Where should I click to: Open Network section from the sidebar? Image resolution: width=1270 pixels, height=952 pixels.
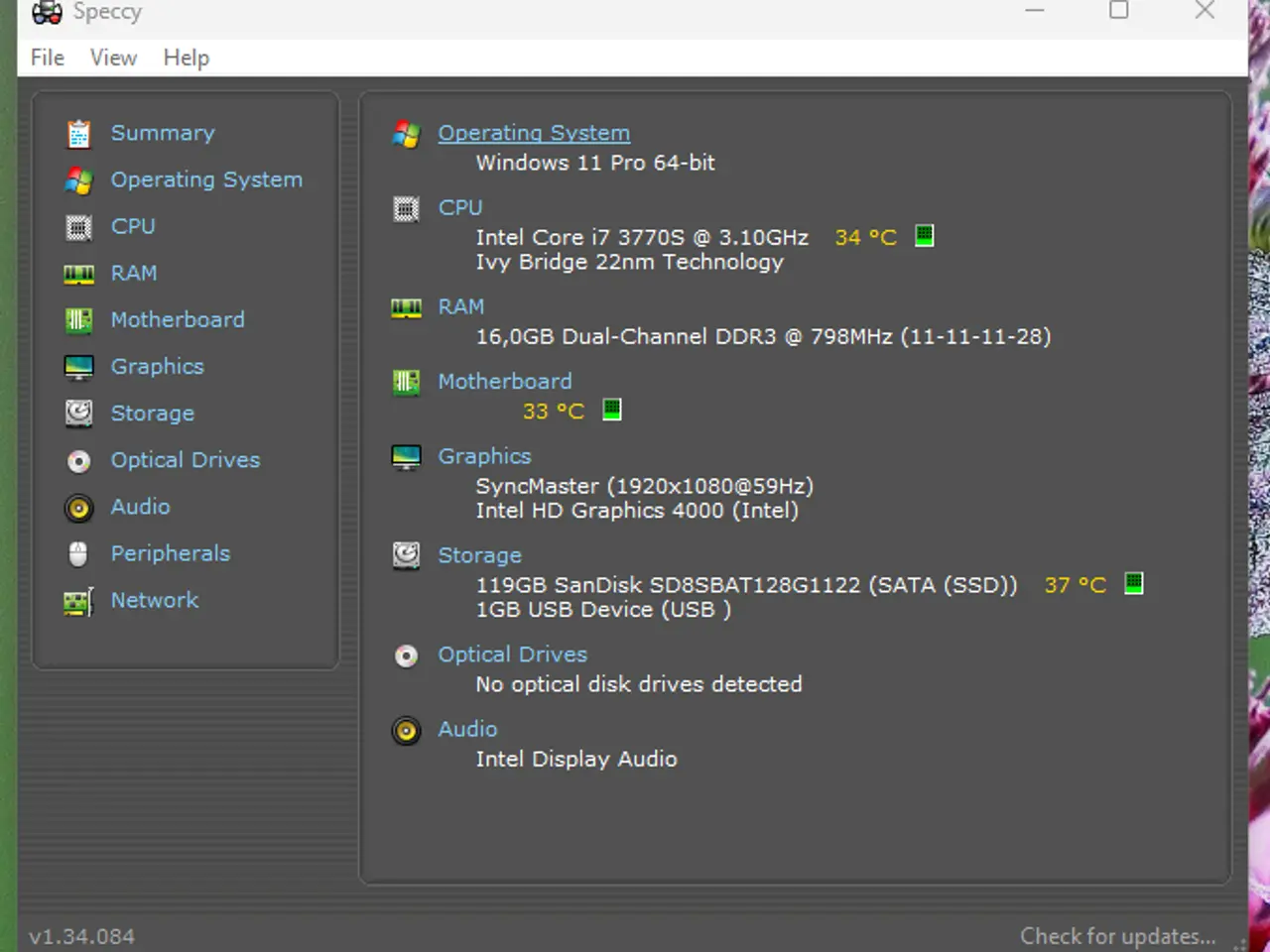pyautogui.click(x=154, y=600)
